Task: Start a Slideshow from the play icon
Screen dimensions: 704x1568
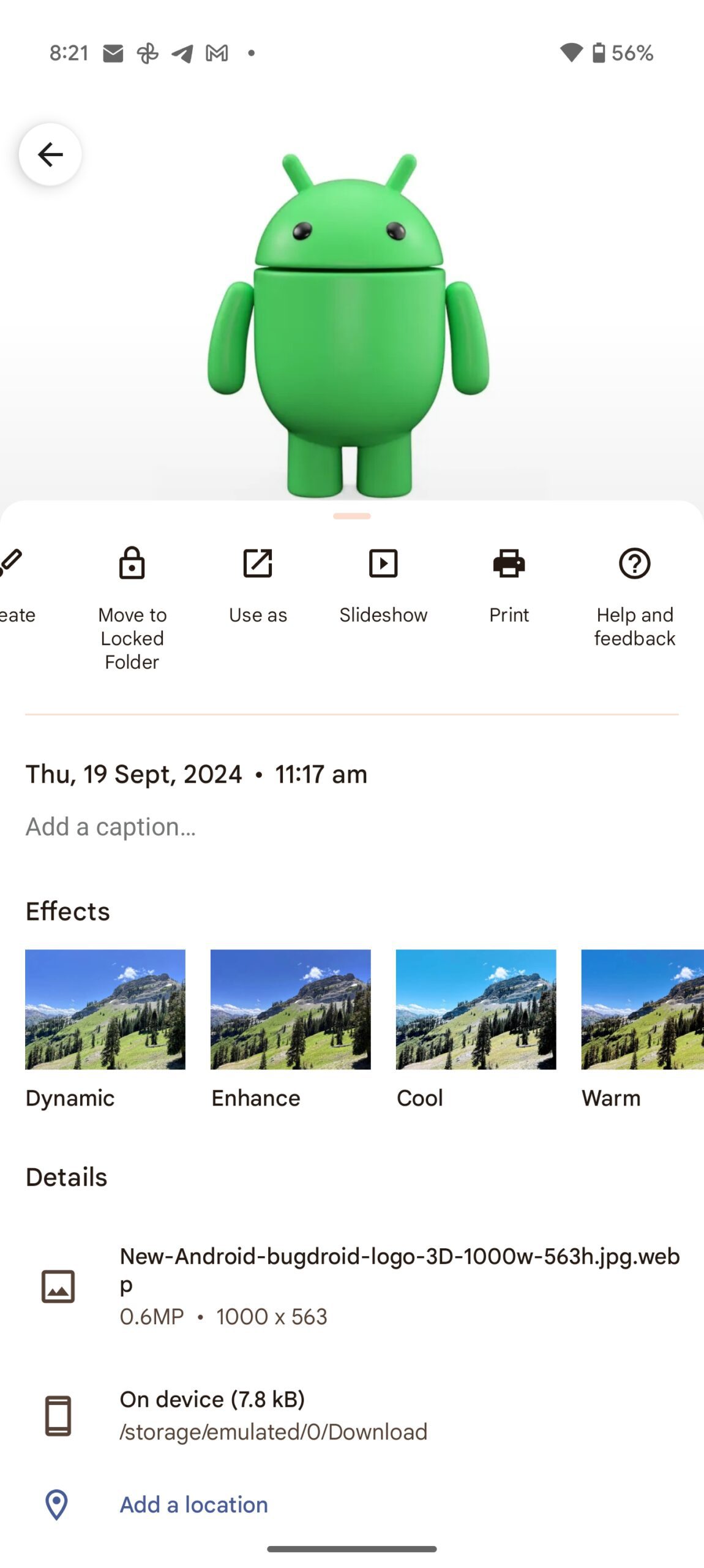Action: (383, 563)
